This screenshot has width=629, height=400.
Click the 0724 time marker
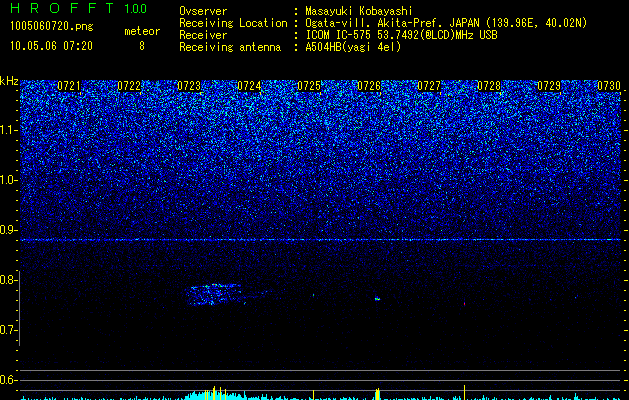click(249, 86)
